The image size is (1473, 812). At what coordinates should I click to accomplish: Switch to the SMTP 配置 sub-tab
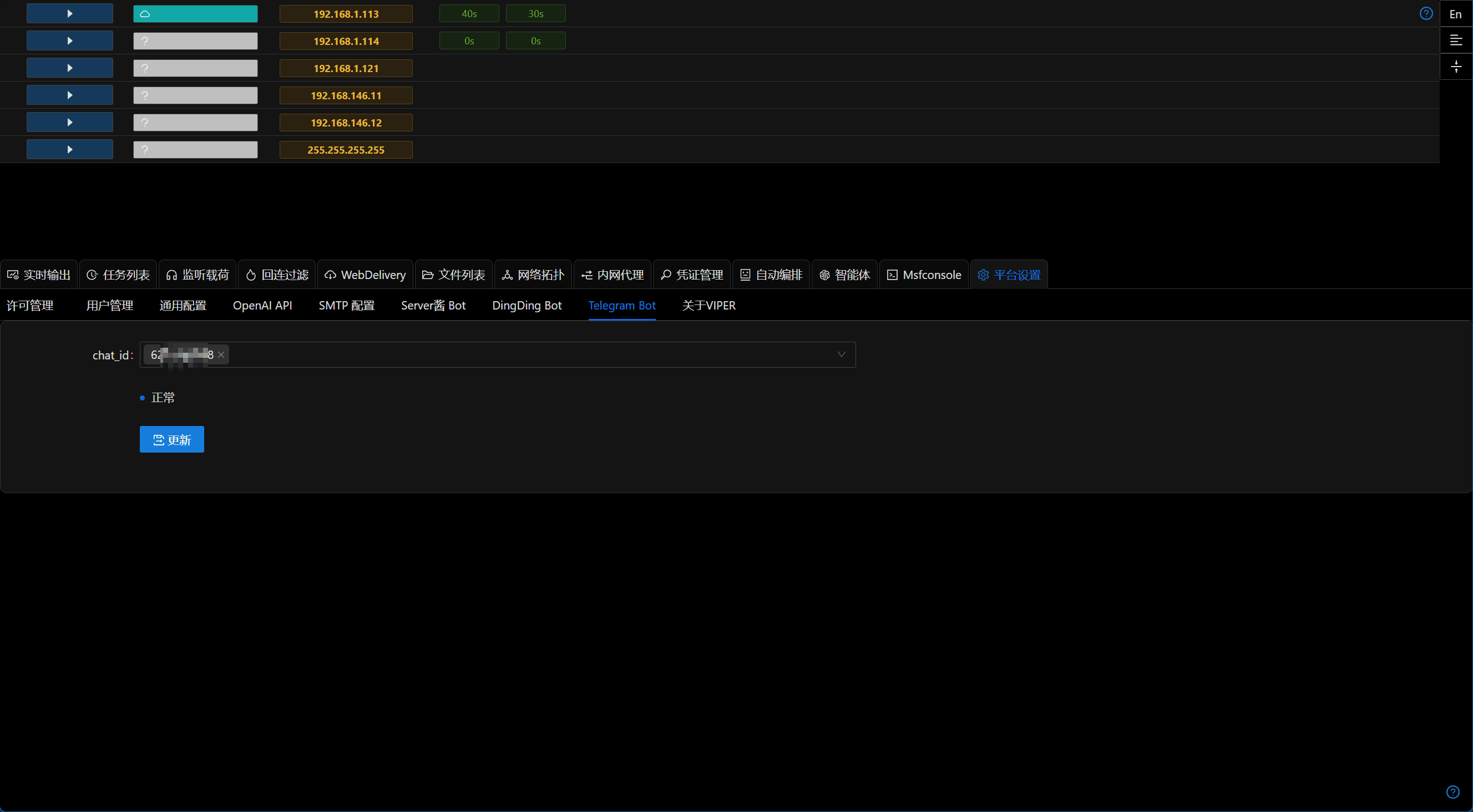pos(347,306)
